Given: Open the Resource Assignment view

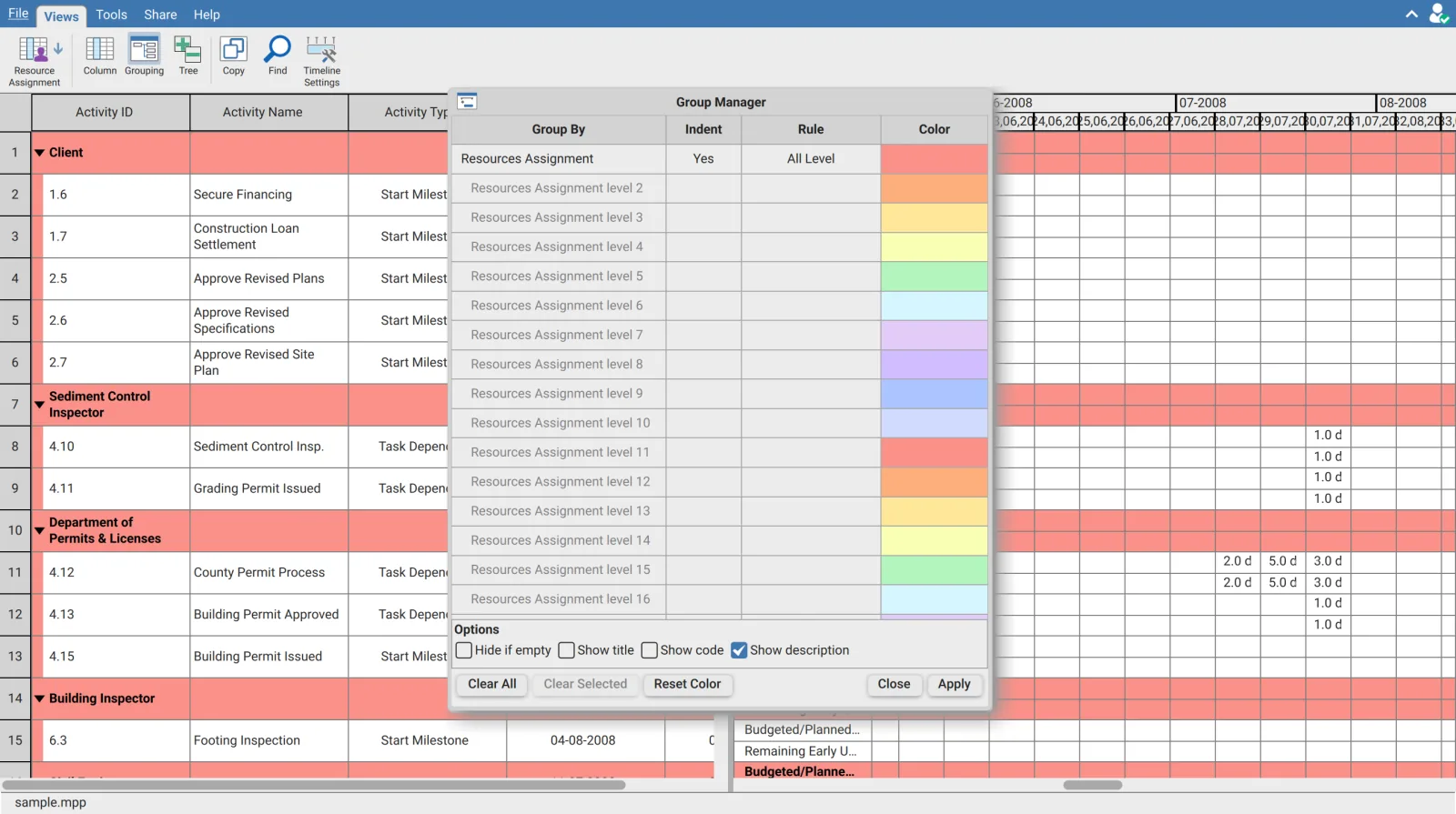Looking at the screenshot, I should click(35, 60).
